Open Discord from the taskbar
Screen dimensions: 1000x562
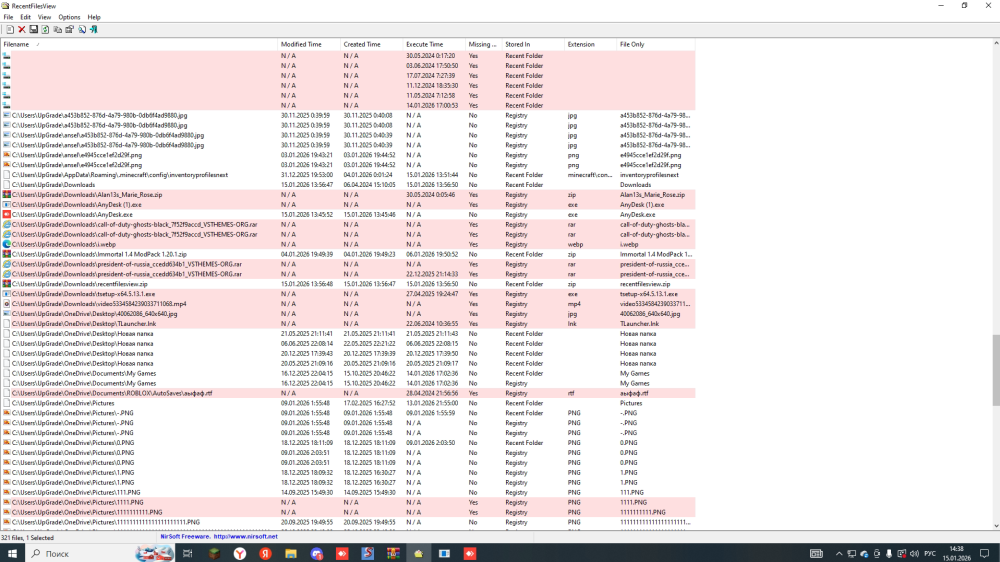[x=317, y=553]
